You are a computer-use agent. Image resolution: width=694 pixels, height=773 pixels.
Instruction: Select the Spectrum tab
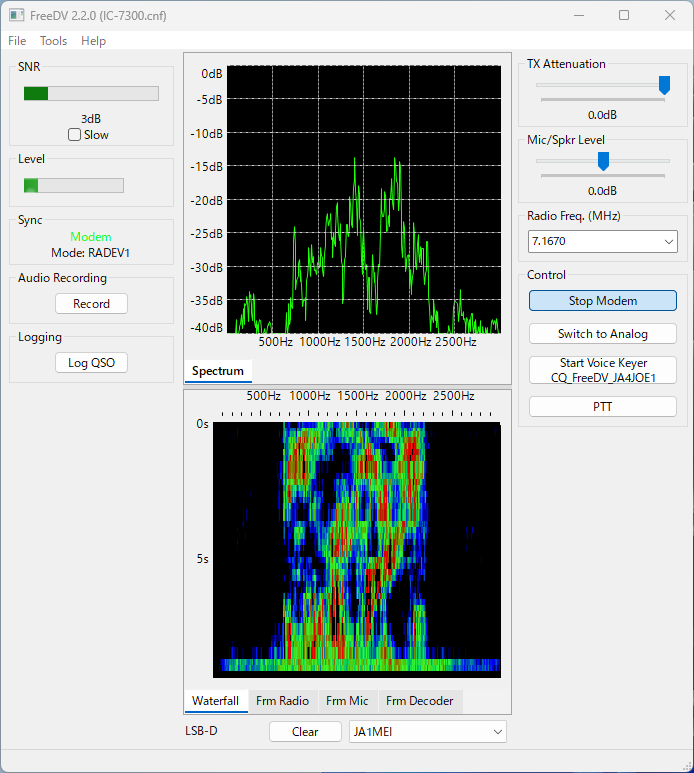click(218, 371)
